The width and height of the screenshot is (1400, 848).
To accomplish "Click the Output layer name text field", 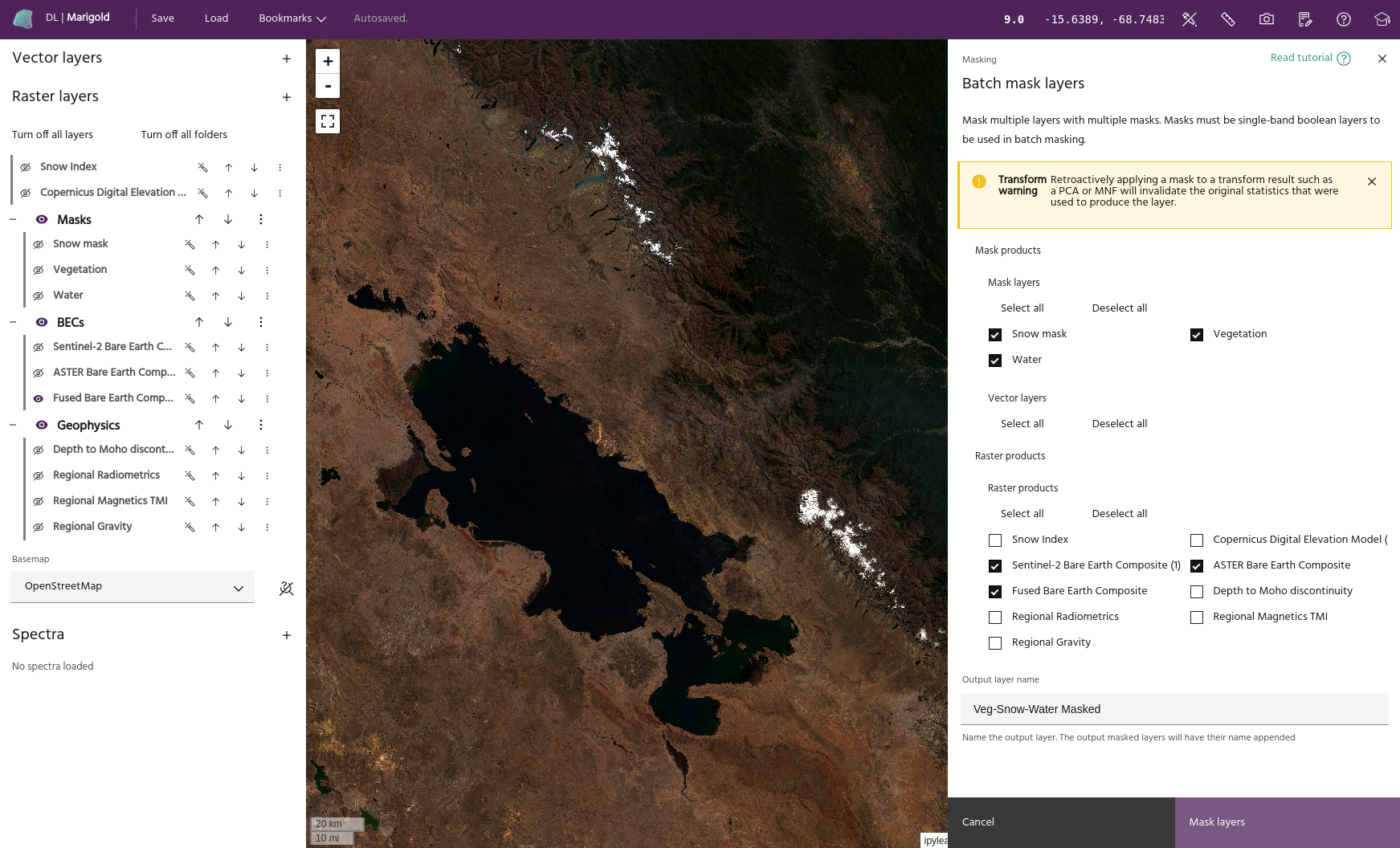I will coord(1174,709).
